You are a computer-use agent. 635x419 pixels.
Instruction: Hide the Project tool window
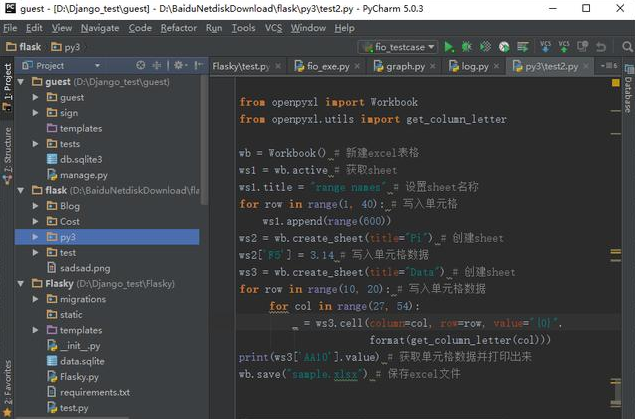(x=197, y=66)
